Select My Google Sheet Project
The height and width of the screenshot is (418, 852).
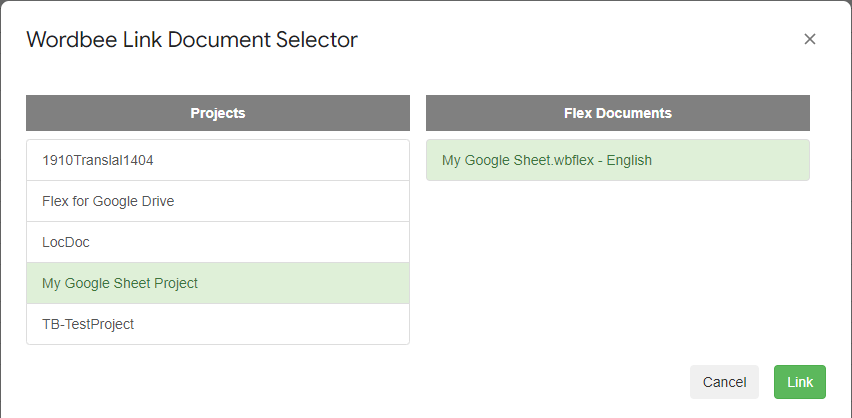tap(217, 283)
